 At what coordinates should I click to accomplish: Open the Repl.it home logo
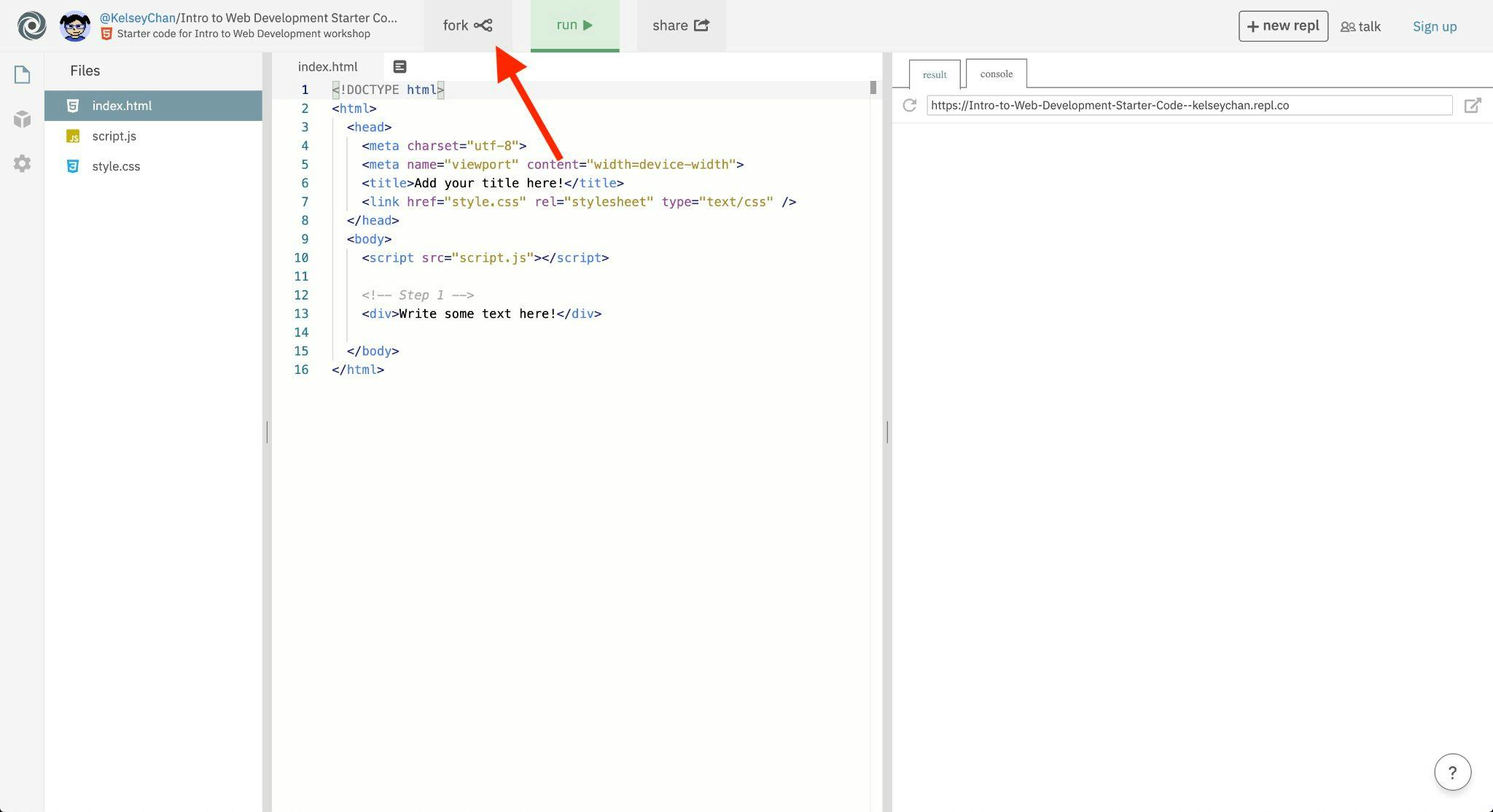coord(32,26)
